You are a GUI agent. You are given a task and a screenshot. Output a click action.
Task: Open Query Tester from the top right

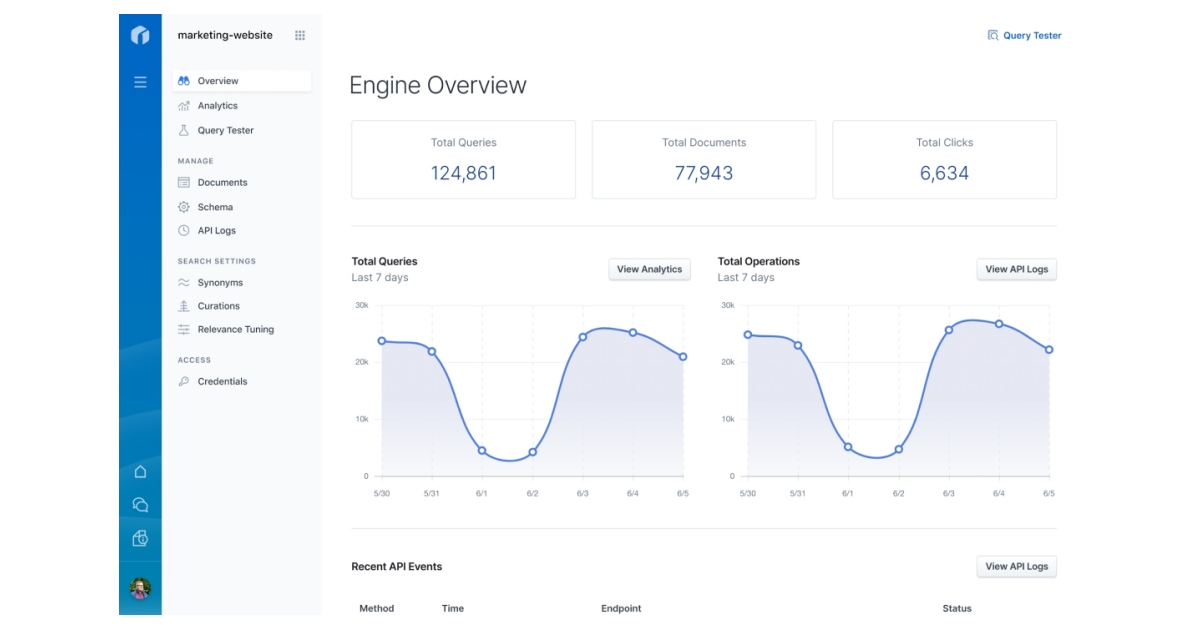click(x=1022, y=34)
